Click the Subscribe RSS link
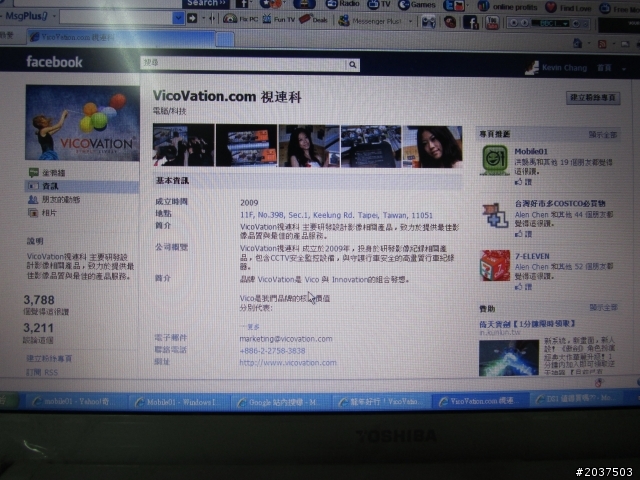Image resolution: width=640 pixels, height=480 pixels. pyautogui.click(x=42, y=372)
